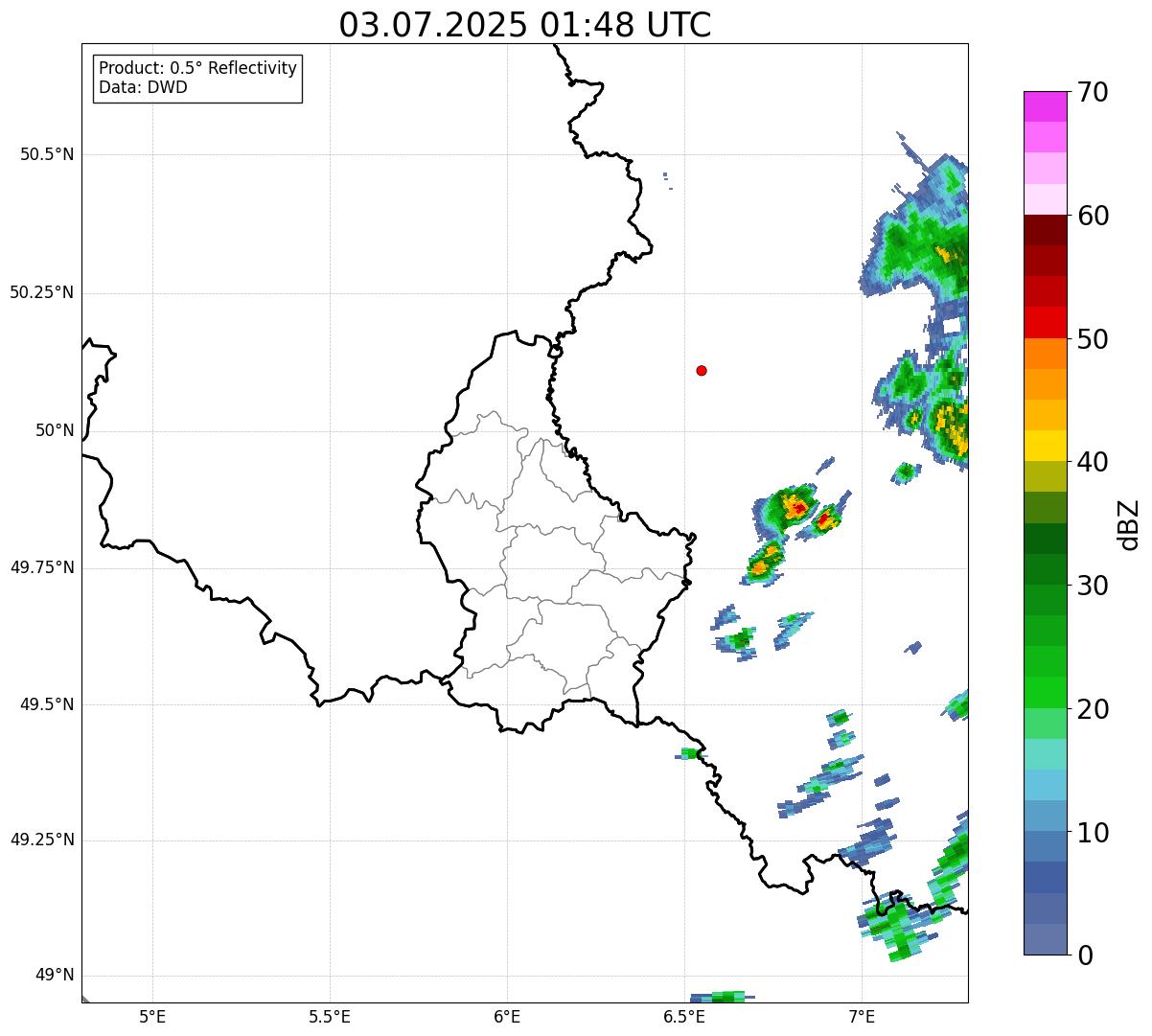Pick the dark blue swatch between 0 and 10
The height and width of the screenshot is (1036, 1152).
1045,877
